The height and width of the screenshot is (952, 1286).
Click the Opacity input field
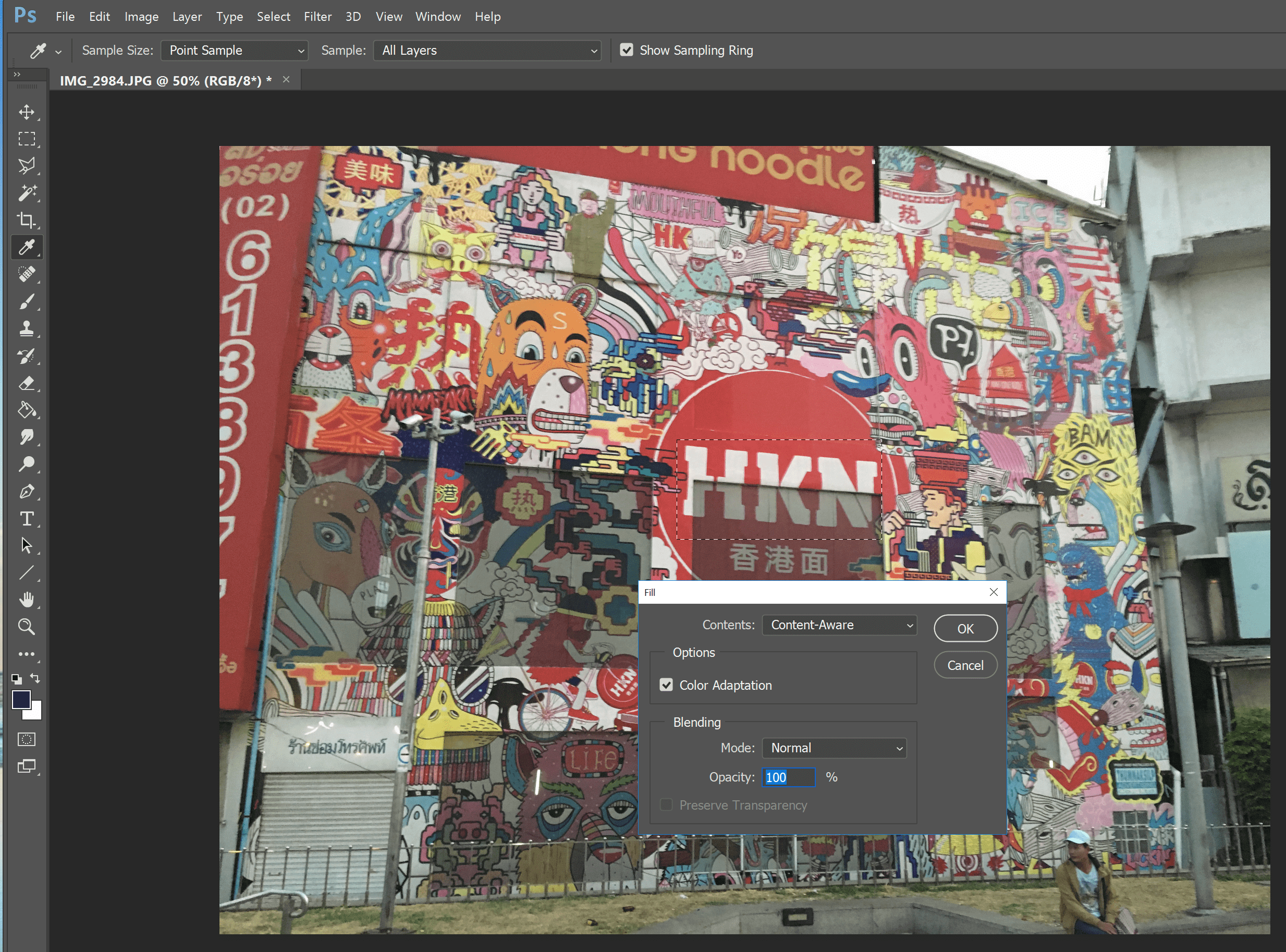(x=789, y=777)
